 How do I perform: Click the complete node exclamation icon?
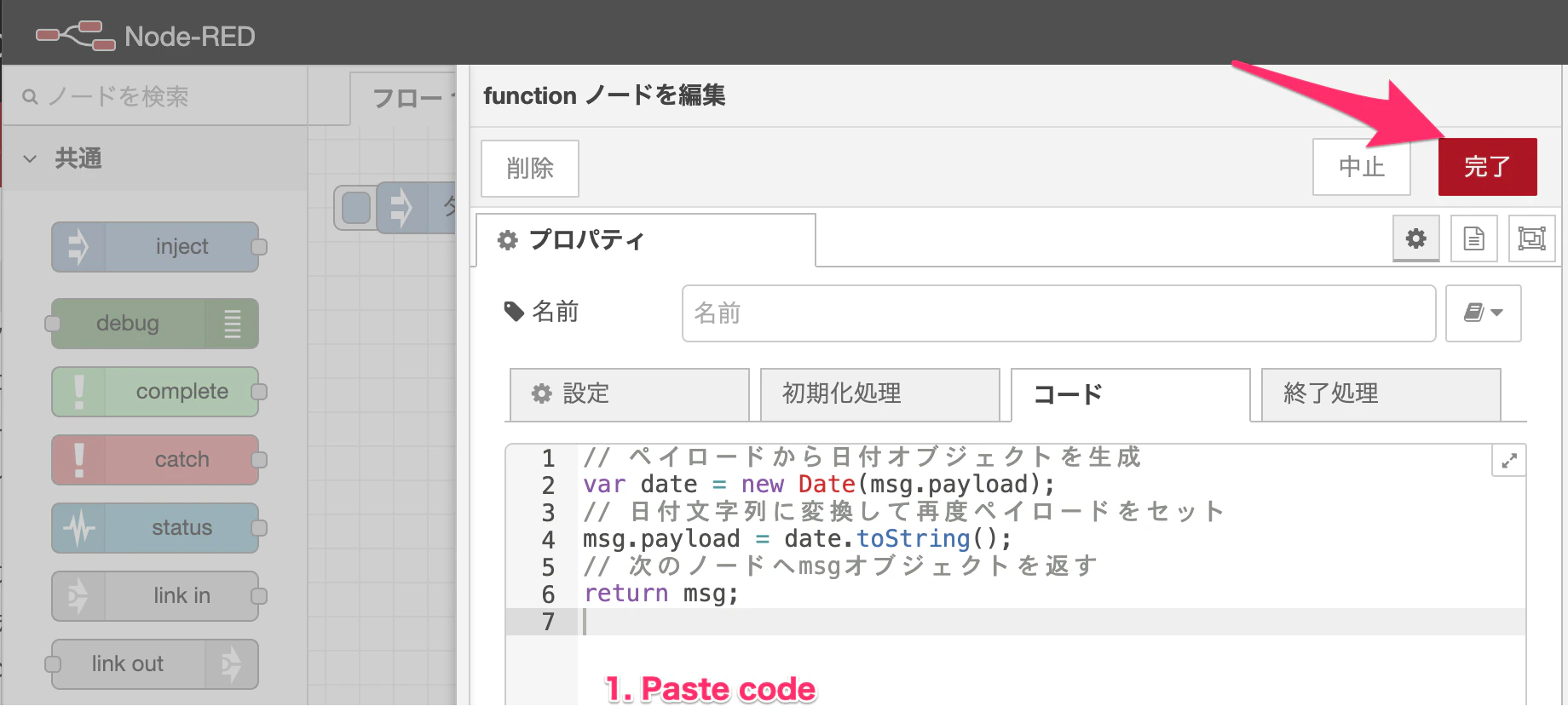point(78,392)
